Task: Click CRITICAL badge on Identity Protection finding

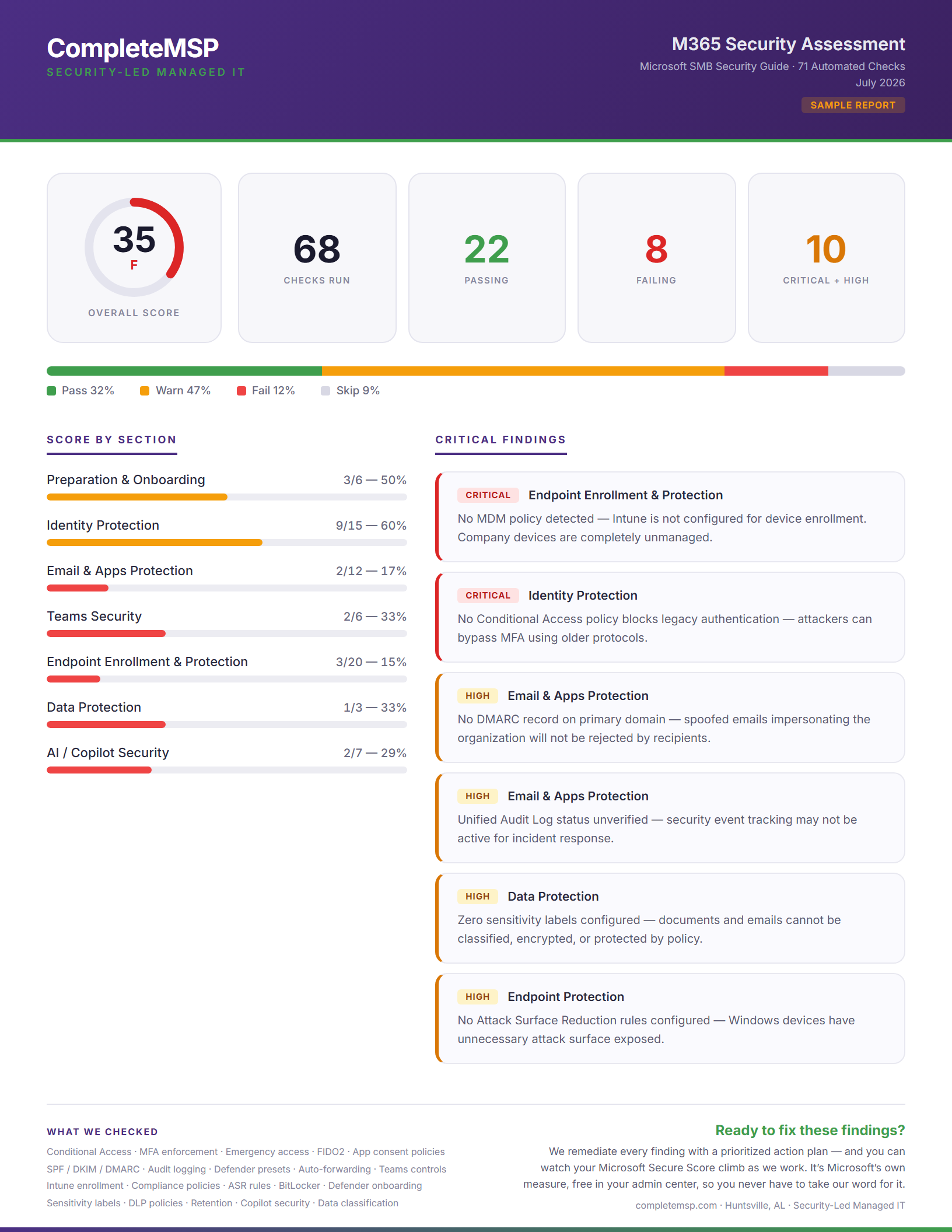Action: pos(488,596)
